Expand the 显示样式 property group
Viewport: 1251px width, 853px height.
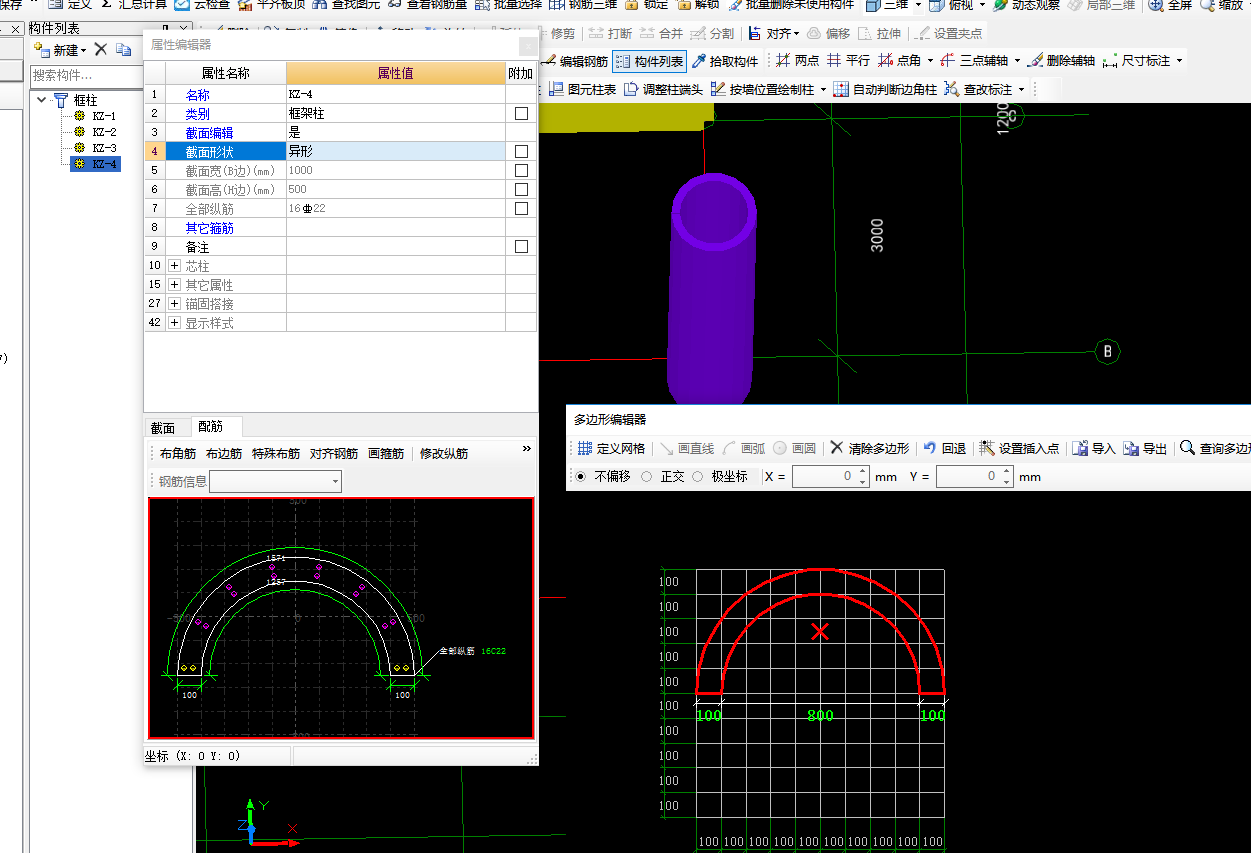[175, 323]
